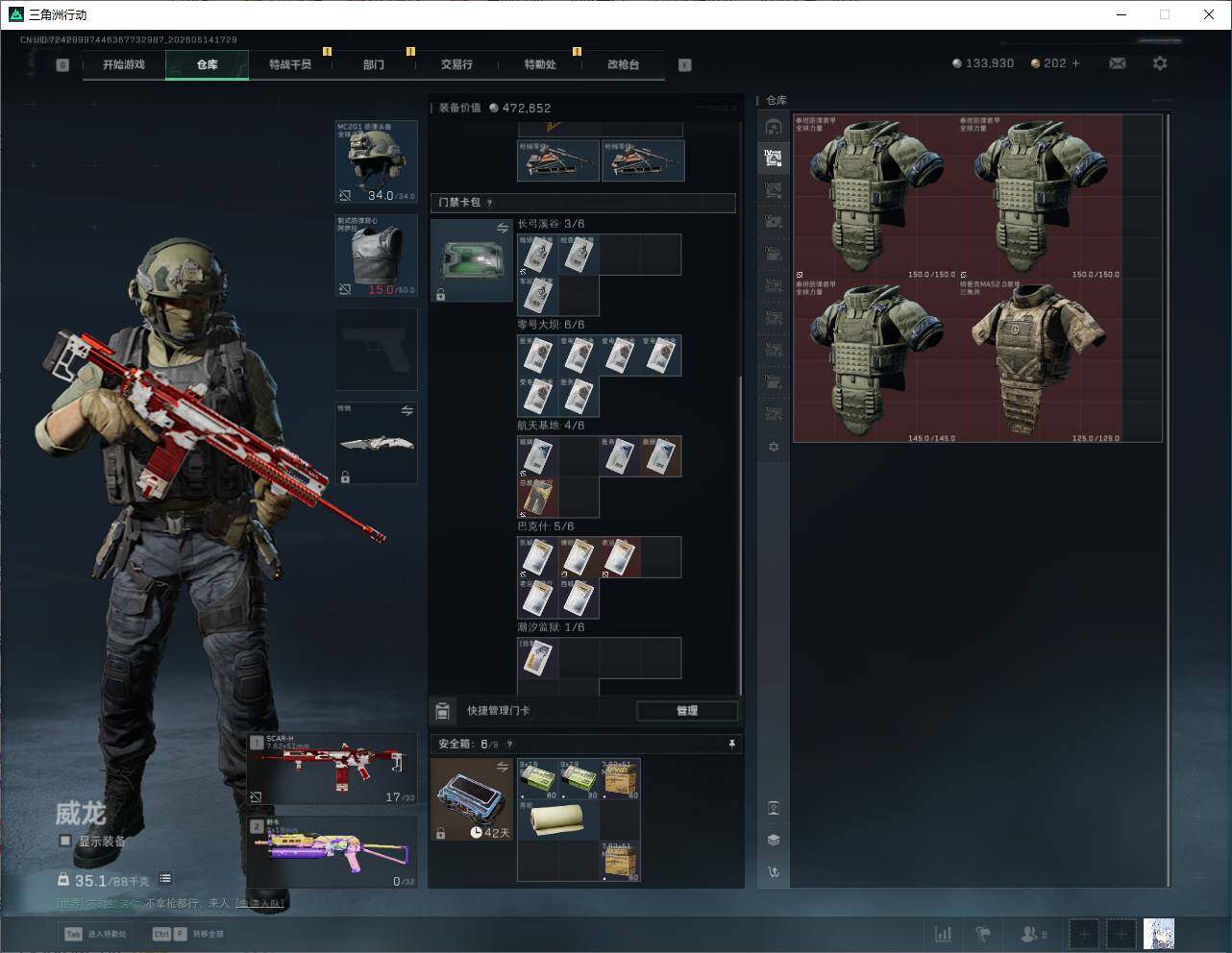Select the cloth roll item in safe box
The image size is (1232, 953).
click(558, 819)
